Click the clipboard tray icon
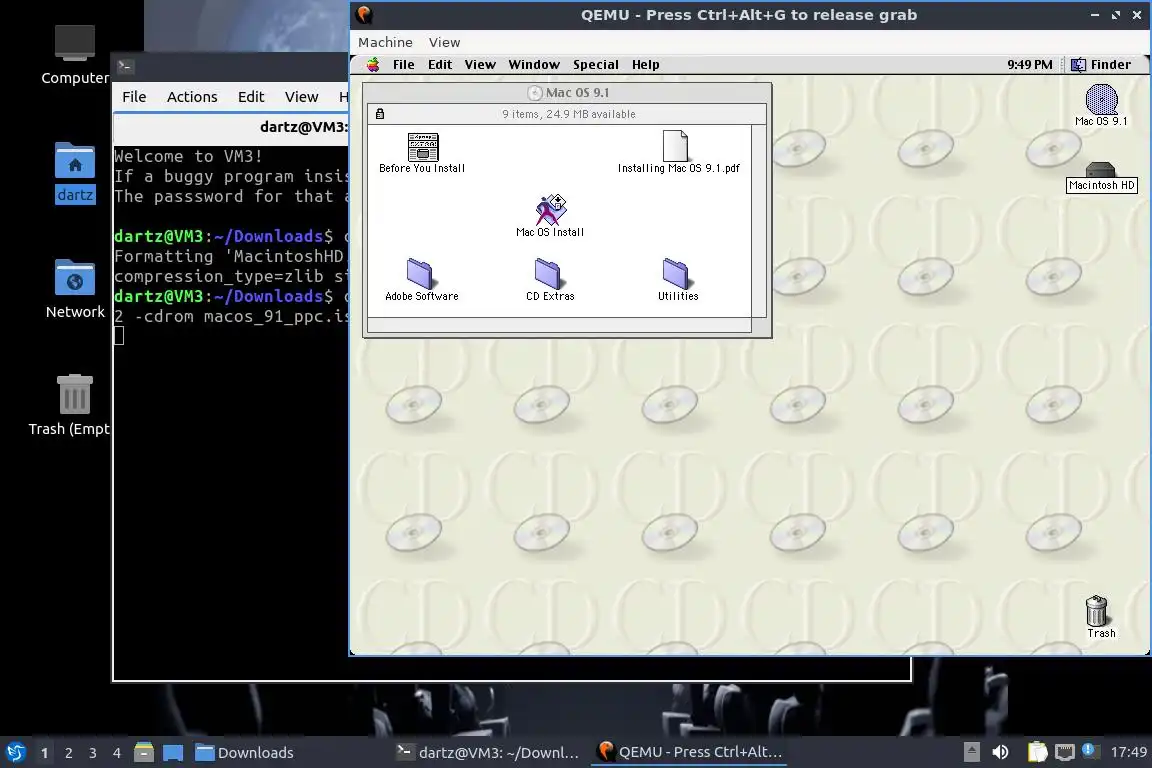 [1037, 752]
